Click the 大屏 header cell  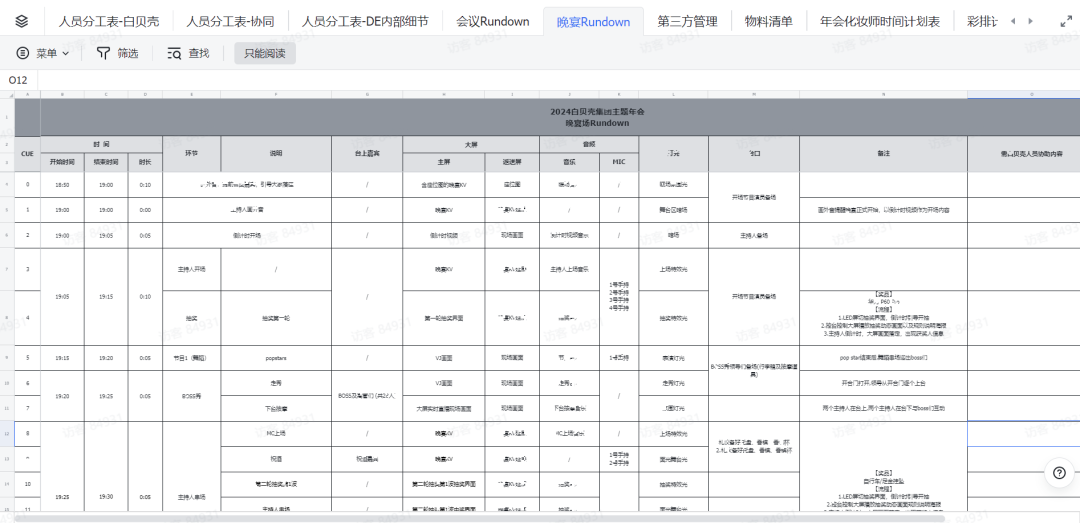click(471, 145)
